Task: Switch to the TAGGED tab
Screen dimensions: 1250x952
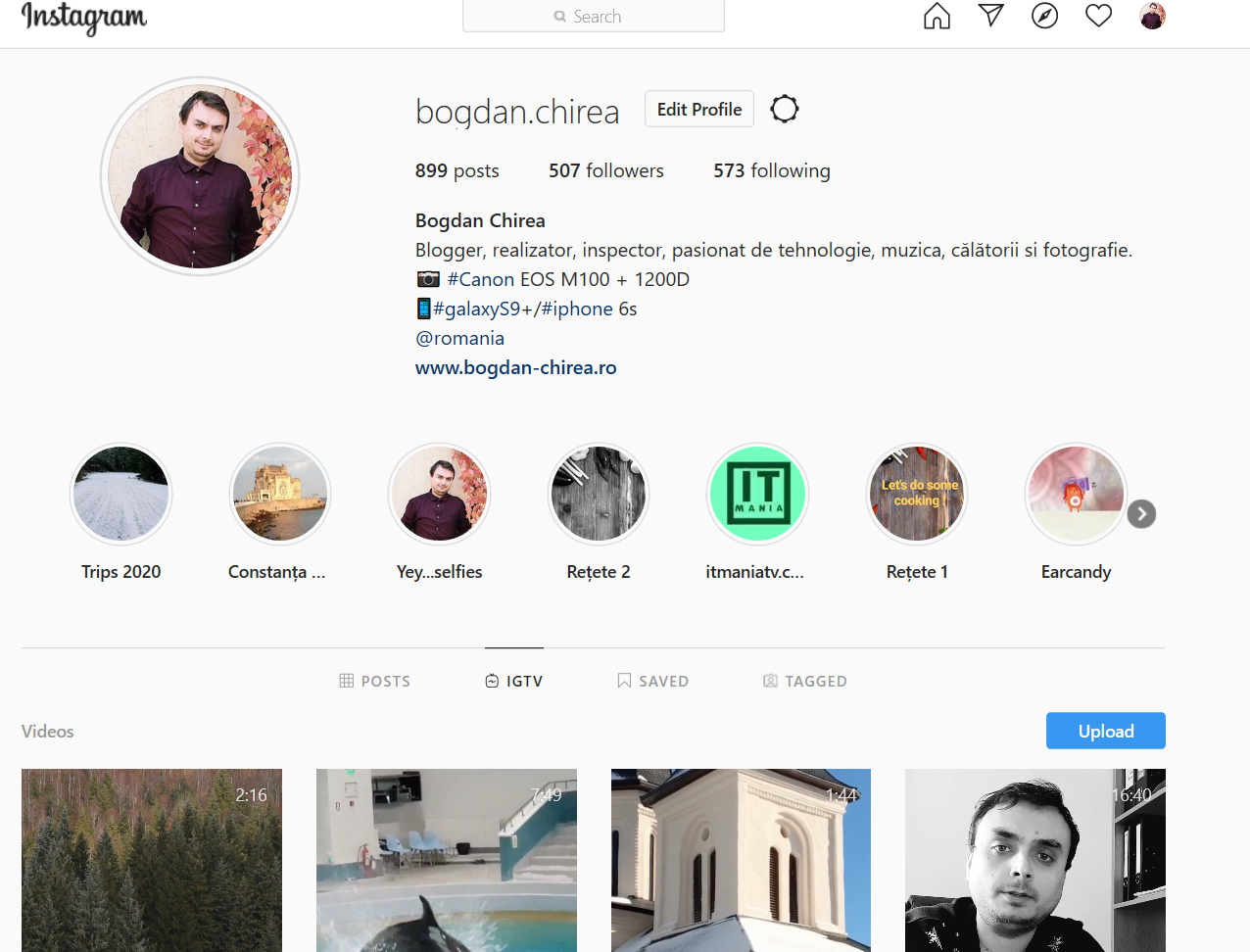Action: tap(805, 680)
